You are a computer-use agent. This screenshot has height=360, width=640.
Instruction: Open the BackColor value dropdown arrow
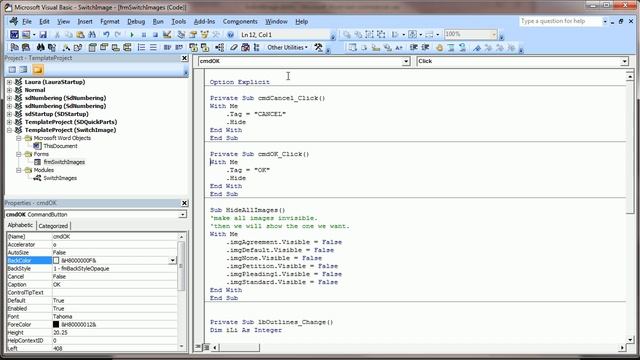coord(172,260)
